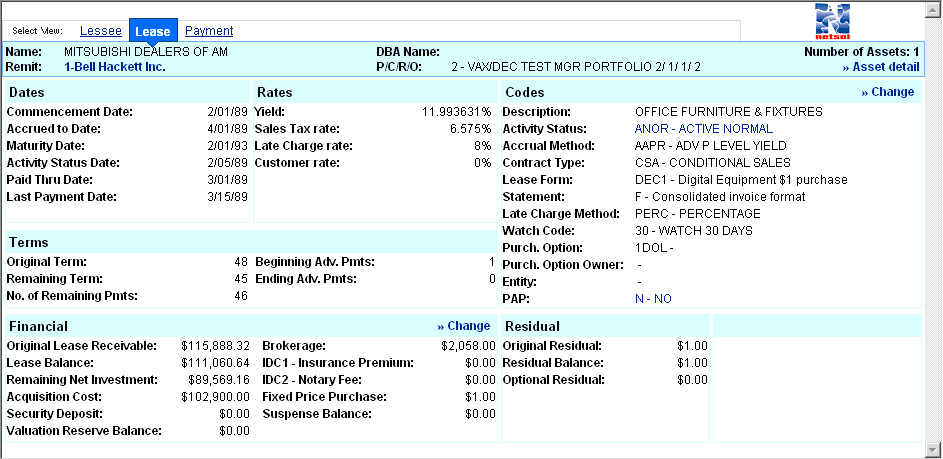
Task: Click the Change link in Financial section
Action: pyautogui.click(x=464, y=326)
